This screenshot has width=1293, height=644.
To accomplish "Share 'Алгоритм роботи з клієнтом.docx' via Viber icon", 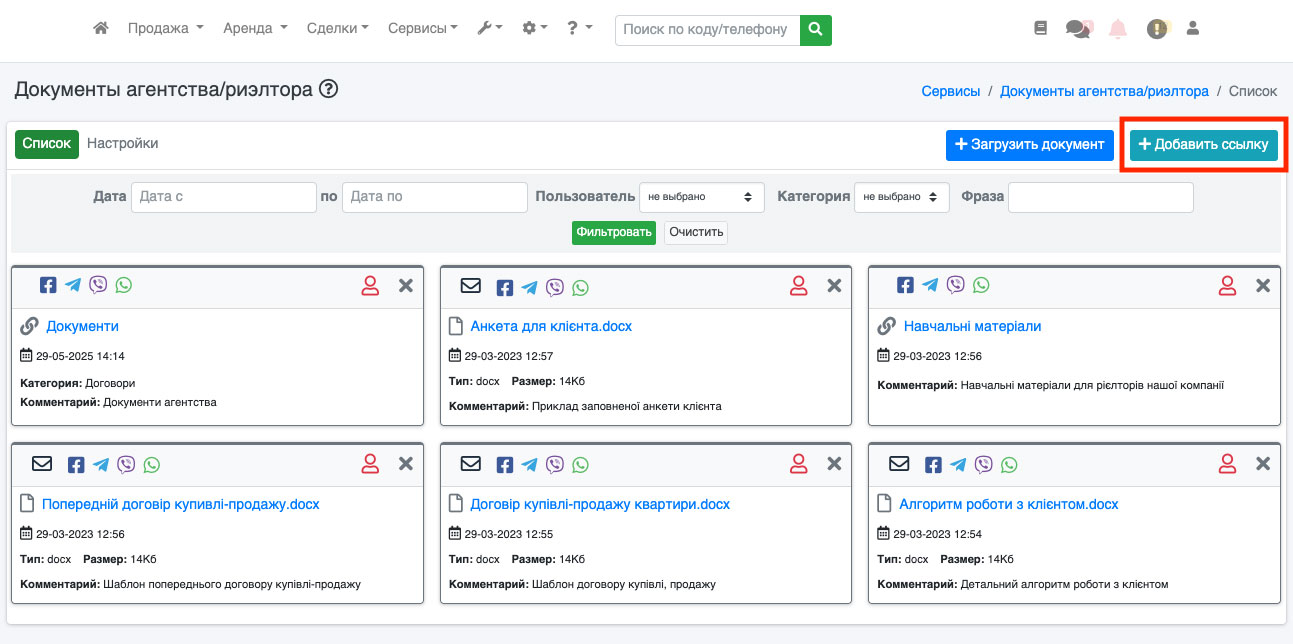I will (984, 464).
